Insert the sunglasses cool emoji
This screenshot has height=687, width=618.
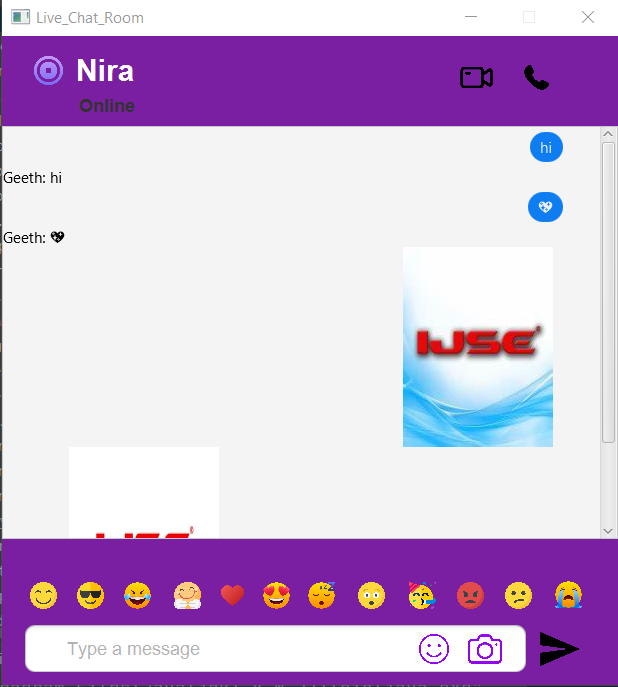pos(90,595)
